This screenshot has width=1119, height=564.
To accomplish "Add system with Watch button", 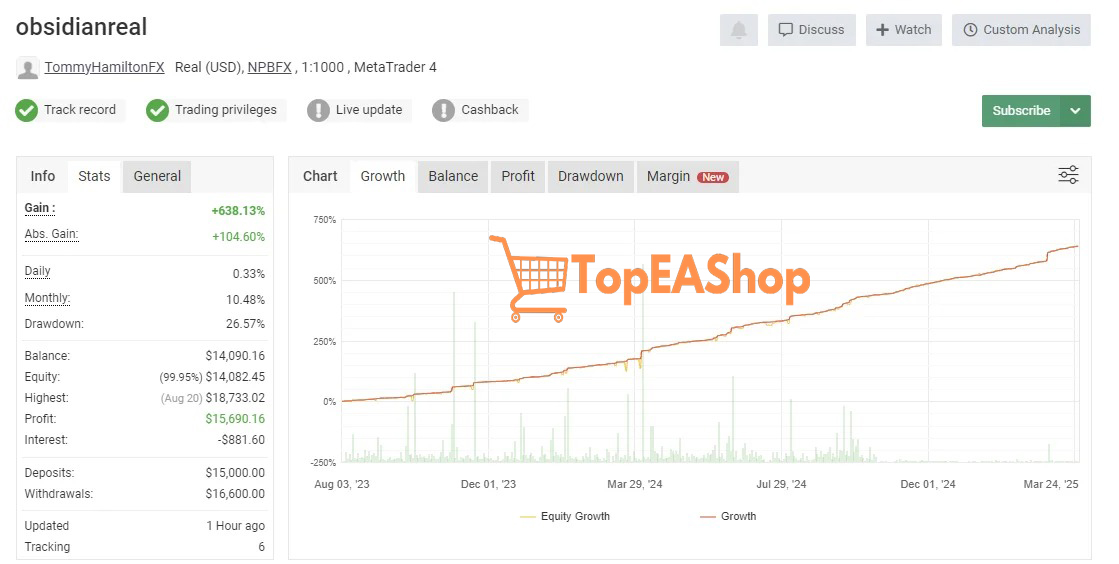I will coord(903,30).
